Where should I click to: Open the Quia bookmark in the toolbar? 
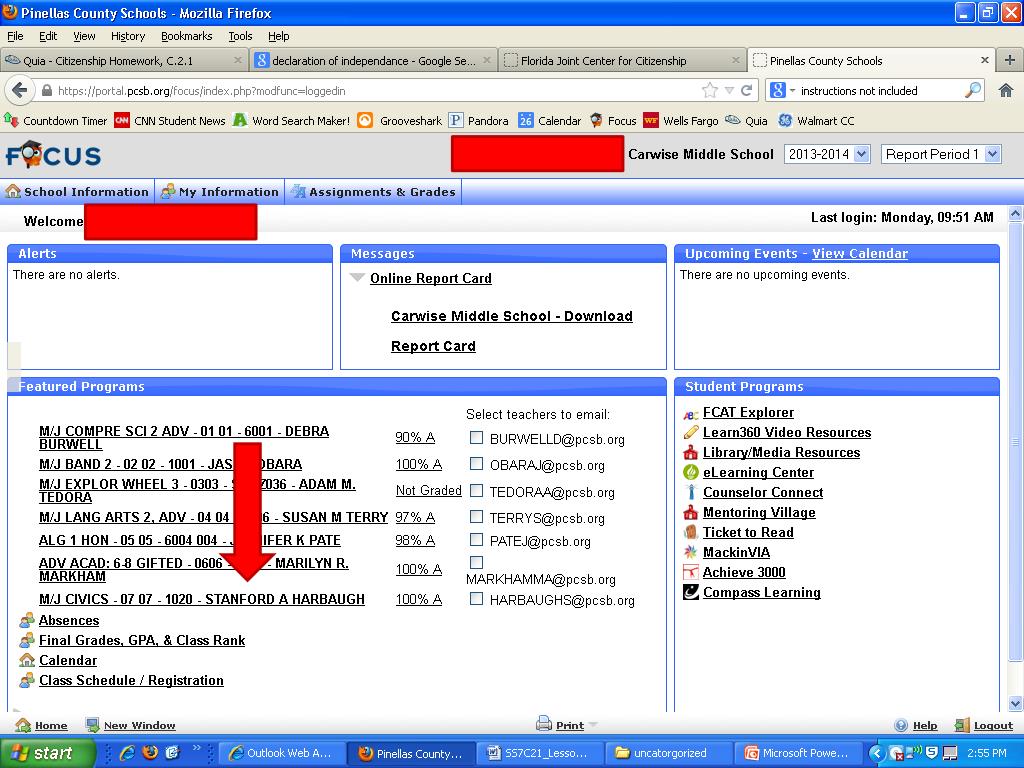[746, 120]
